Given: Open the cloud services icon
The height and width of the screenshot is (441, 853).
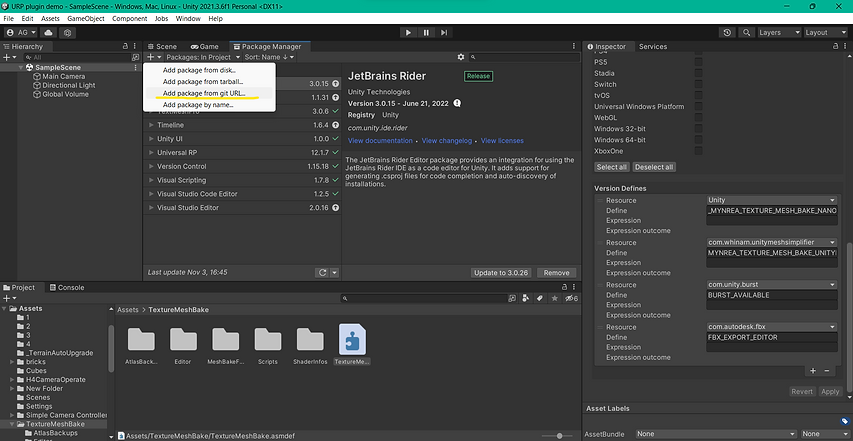Looking at the screenshot, I should [49, 33].
